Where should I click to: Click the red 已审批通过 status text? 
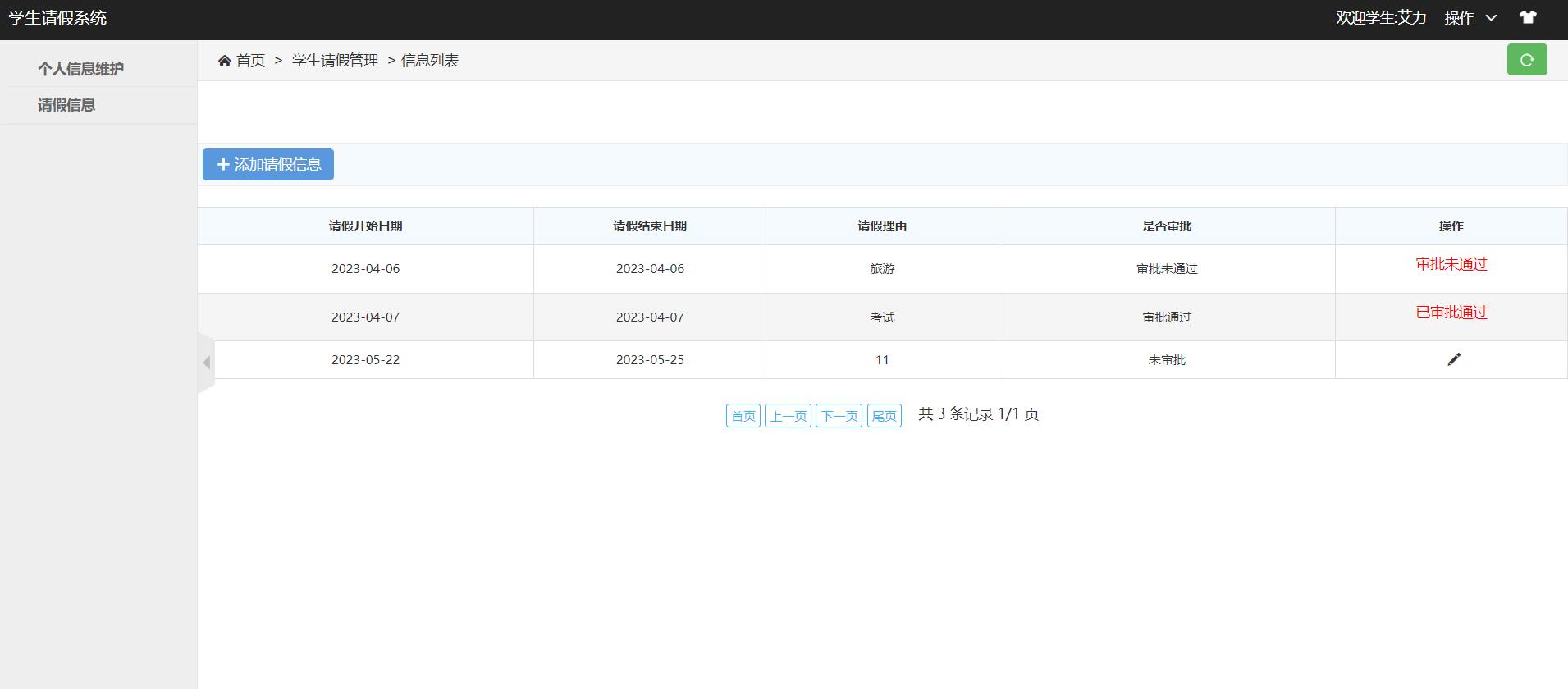click(1451, 313)
